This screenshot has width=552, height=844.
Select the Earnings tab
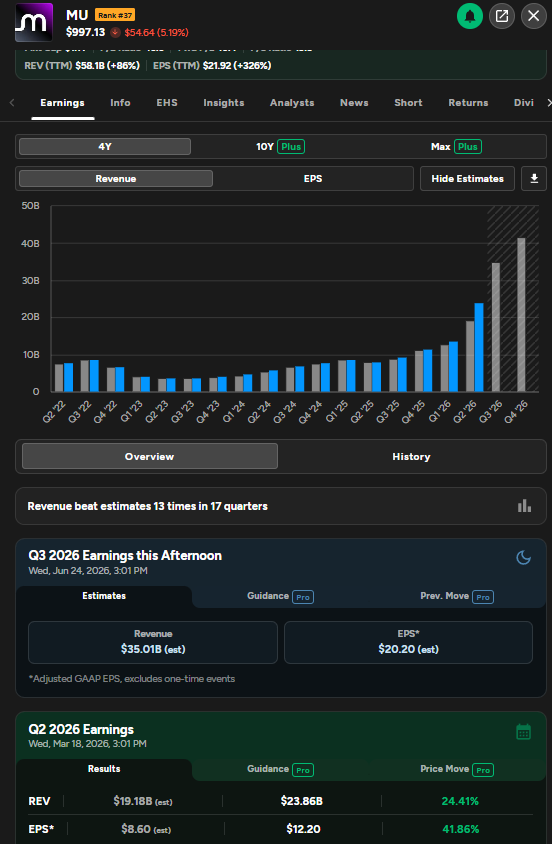62,103
